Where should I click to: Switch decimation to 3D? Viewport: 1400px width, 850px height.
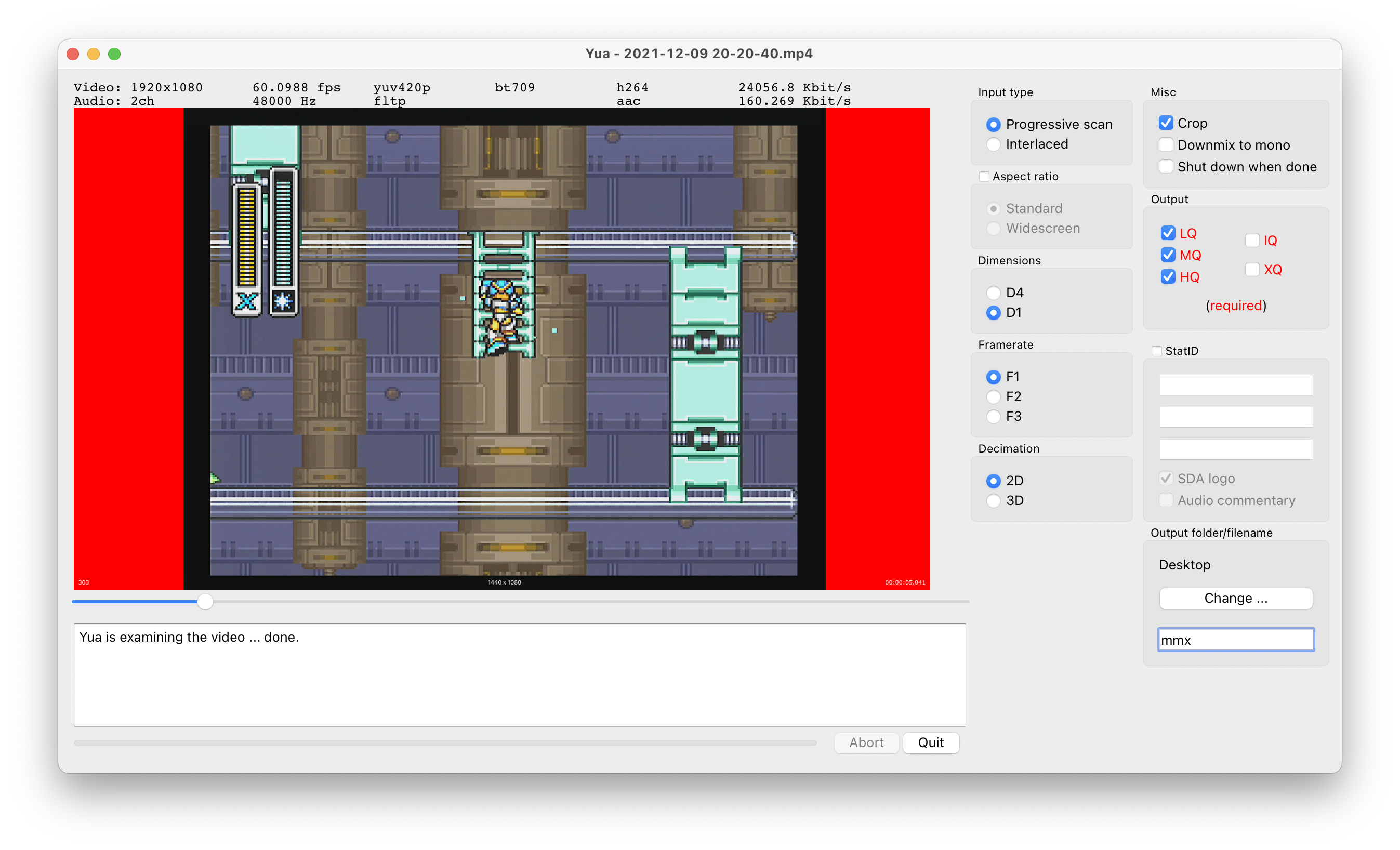coord(993,500)
